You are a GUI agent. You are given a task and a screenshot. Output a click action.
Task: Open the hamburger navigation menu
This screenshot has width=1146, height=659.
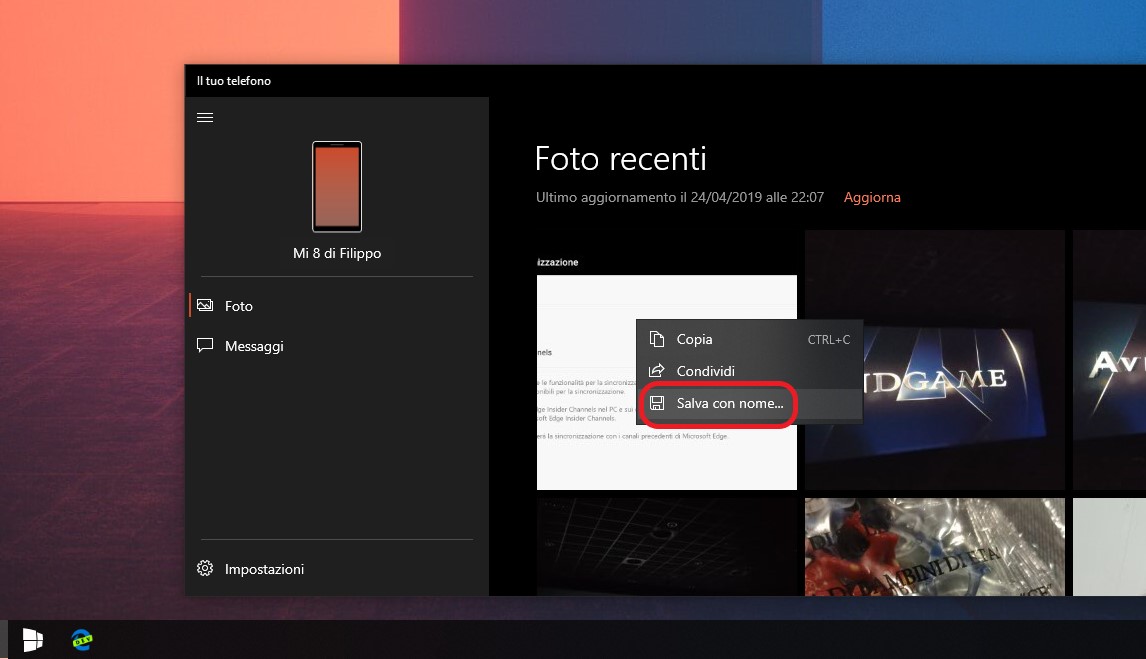click(205, 118)
